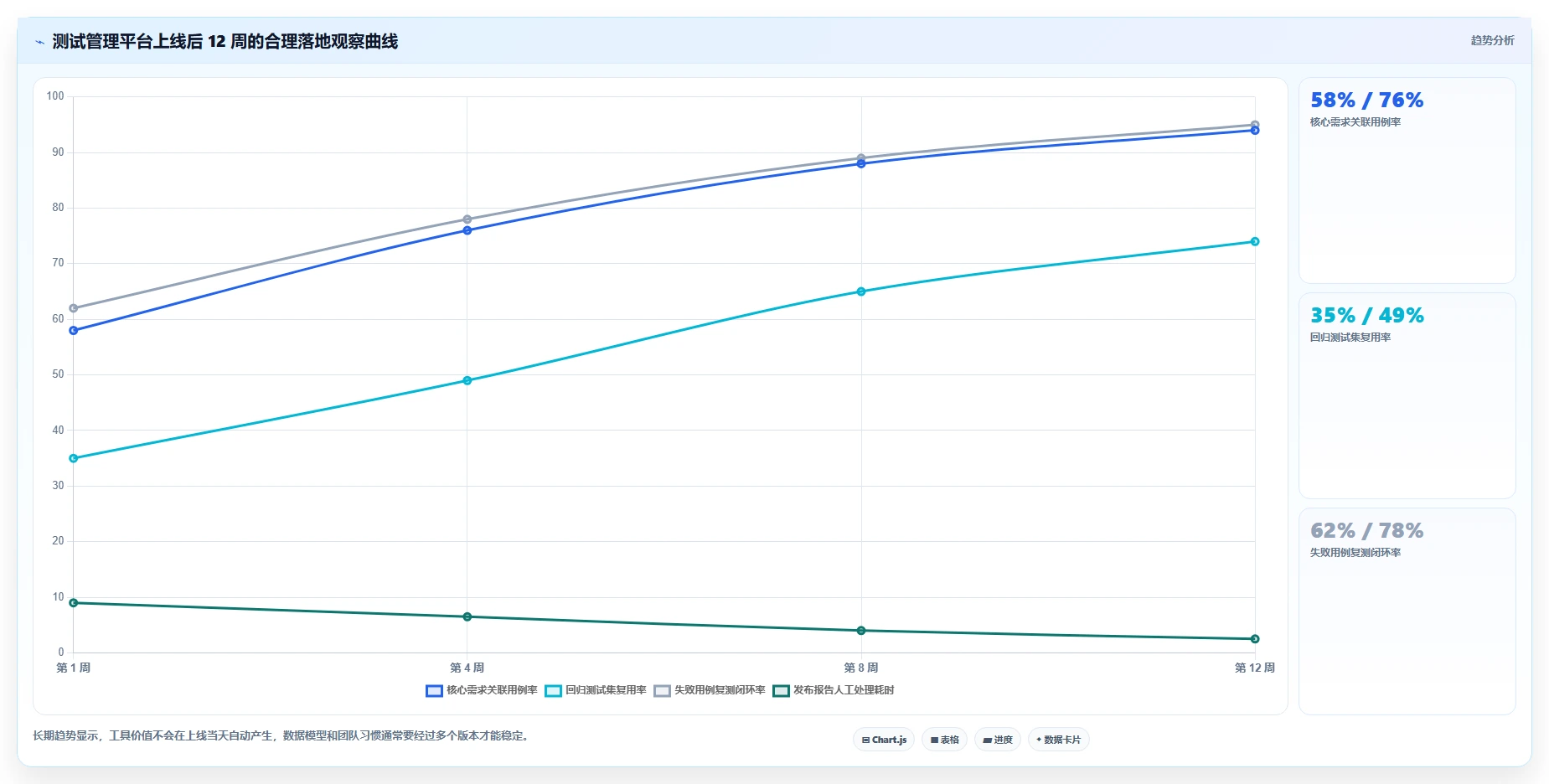Click the dark green legend color box

coord(781,691)
